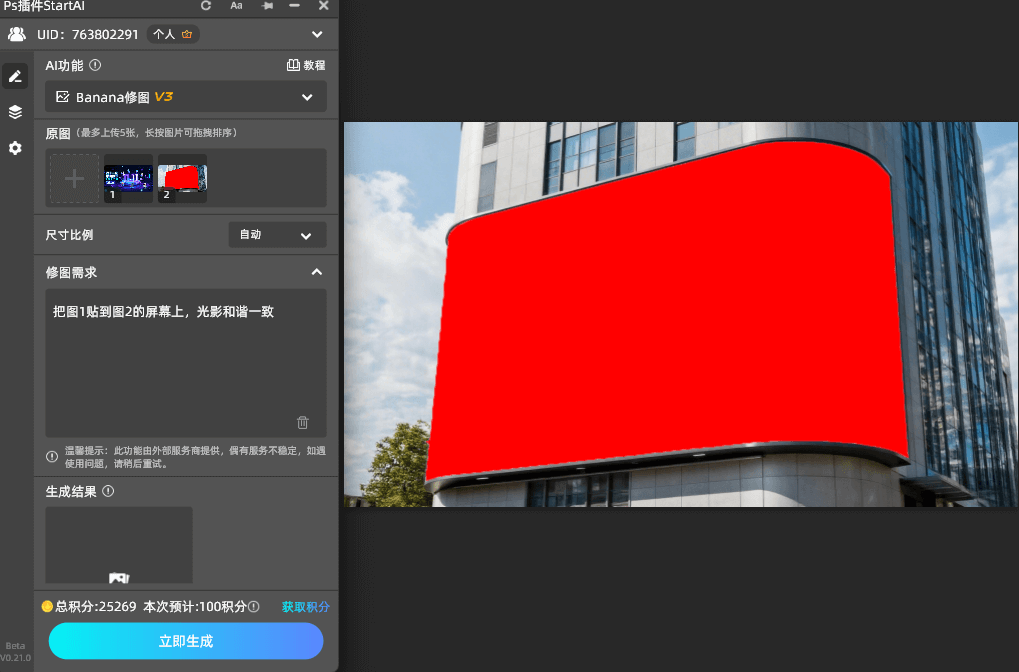Open the layers stack icon in the sidebar

(x=15, y=112)
